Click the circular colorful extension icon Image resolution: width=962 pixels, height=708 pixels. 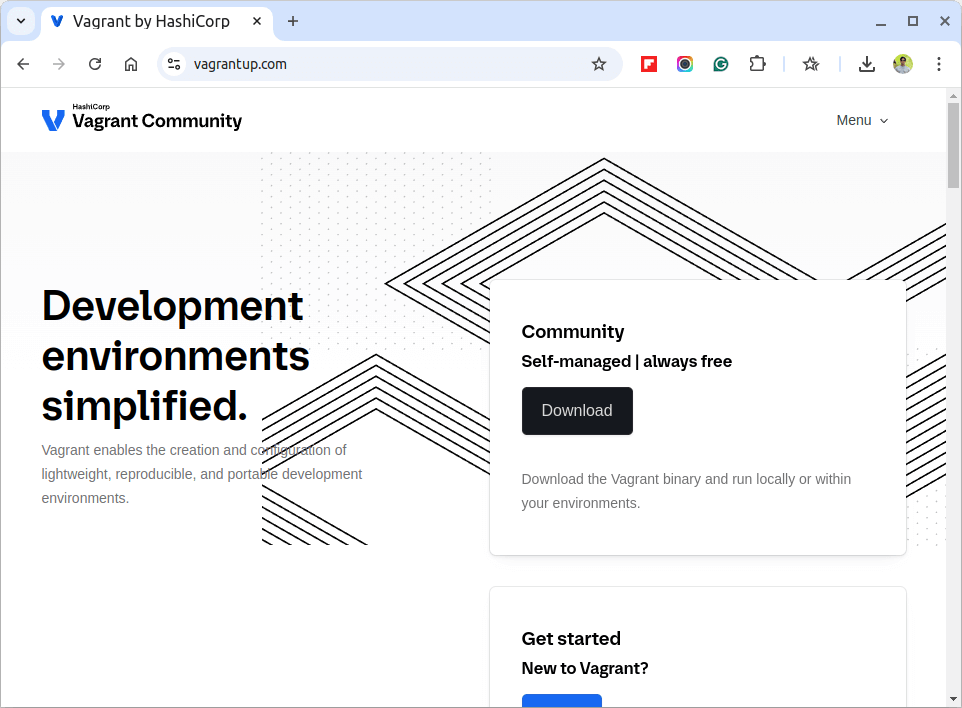tap(685, 64)
